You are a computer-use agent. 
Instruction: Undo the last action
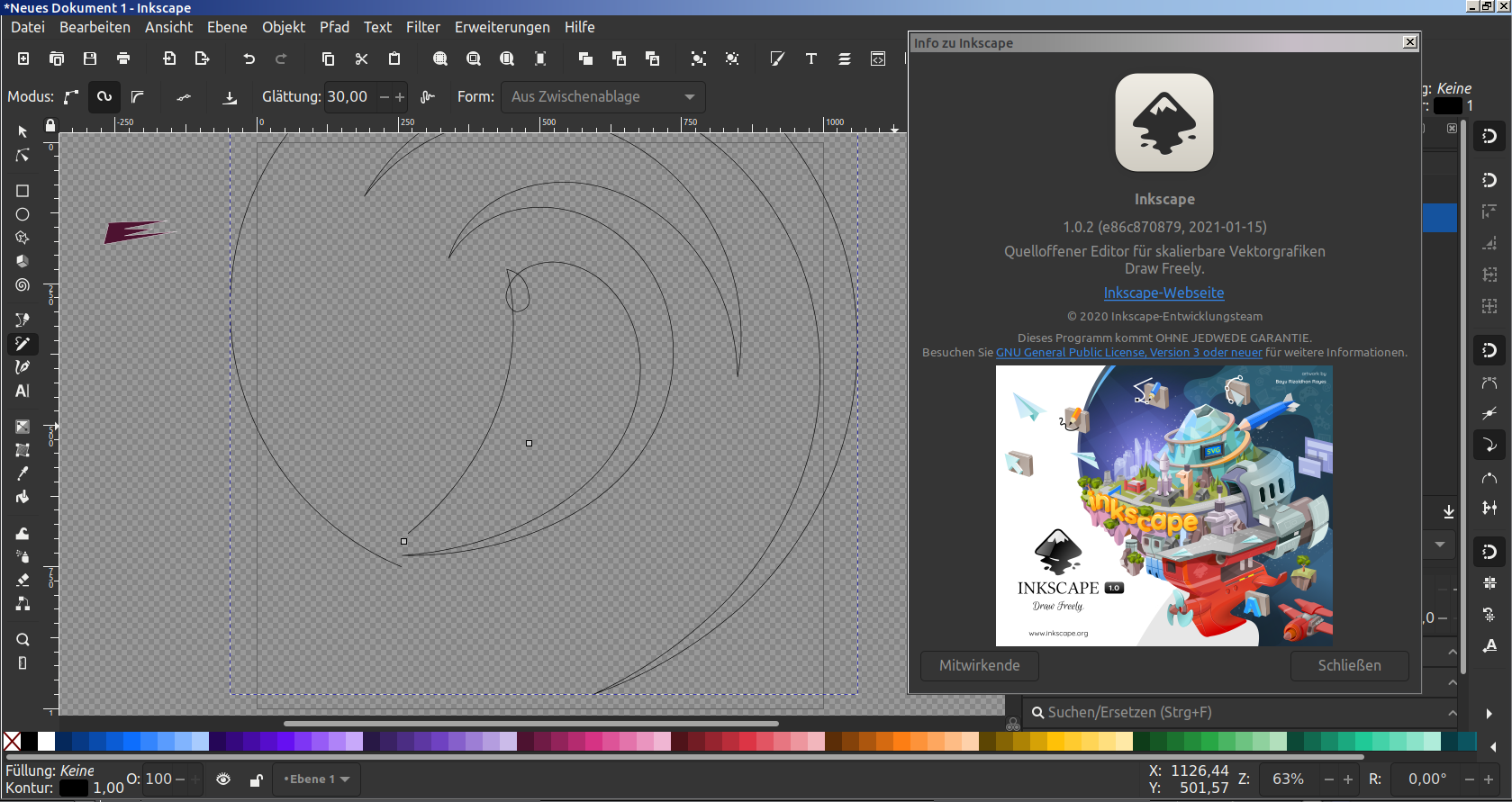(249, 59)
